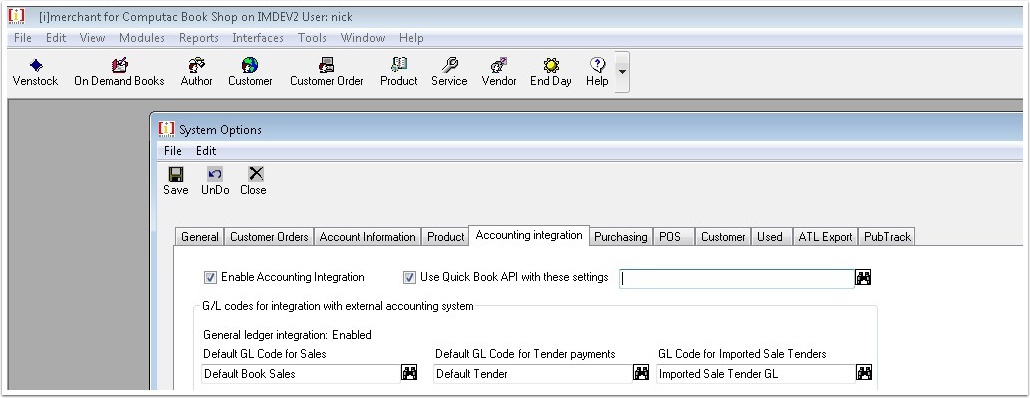Click the Default Book Sales GL field
The image size is (1030, 398).
(x=301, y=374)
